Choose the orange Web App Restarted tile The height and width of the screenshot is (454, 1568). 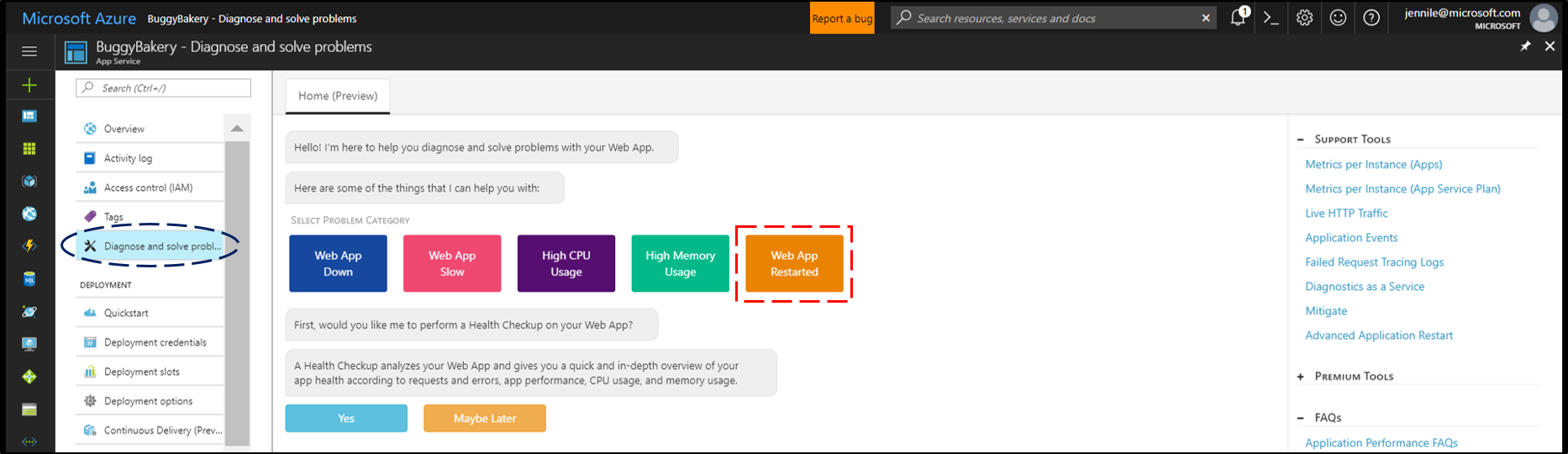pyautogui.click(x=794, y=263)
